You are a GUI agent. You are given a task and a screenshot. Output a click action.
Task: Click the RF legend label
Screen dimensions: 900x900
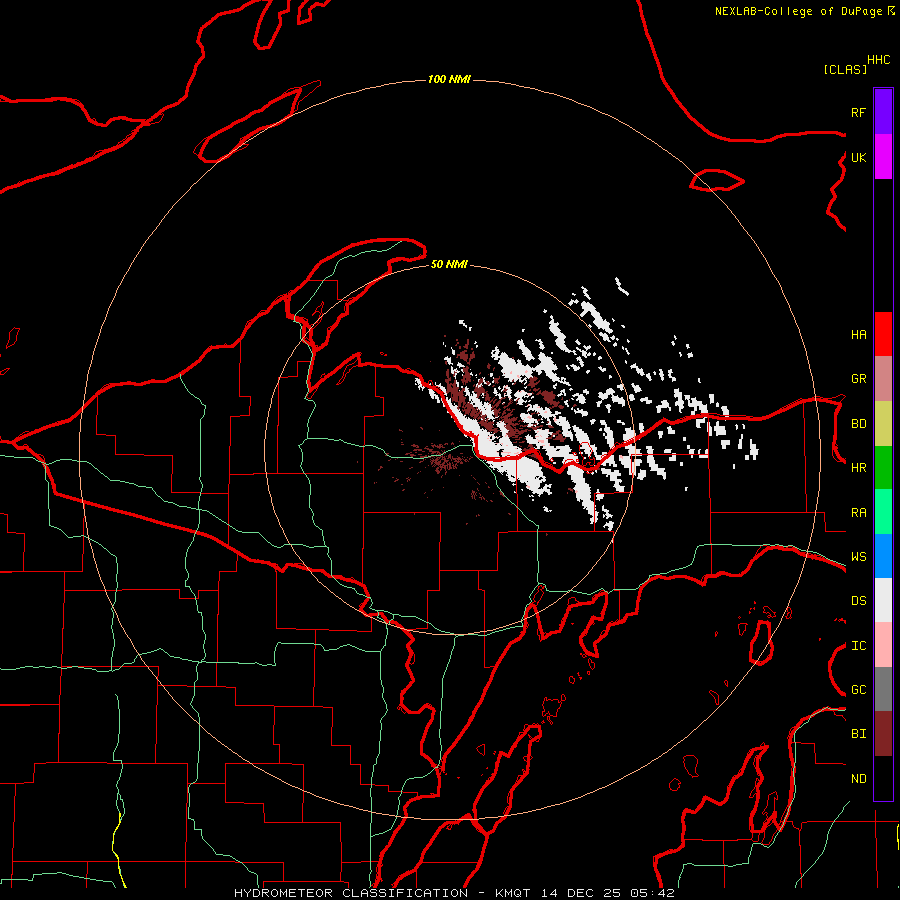point(858,112)
